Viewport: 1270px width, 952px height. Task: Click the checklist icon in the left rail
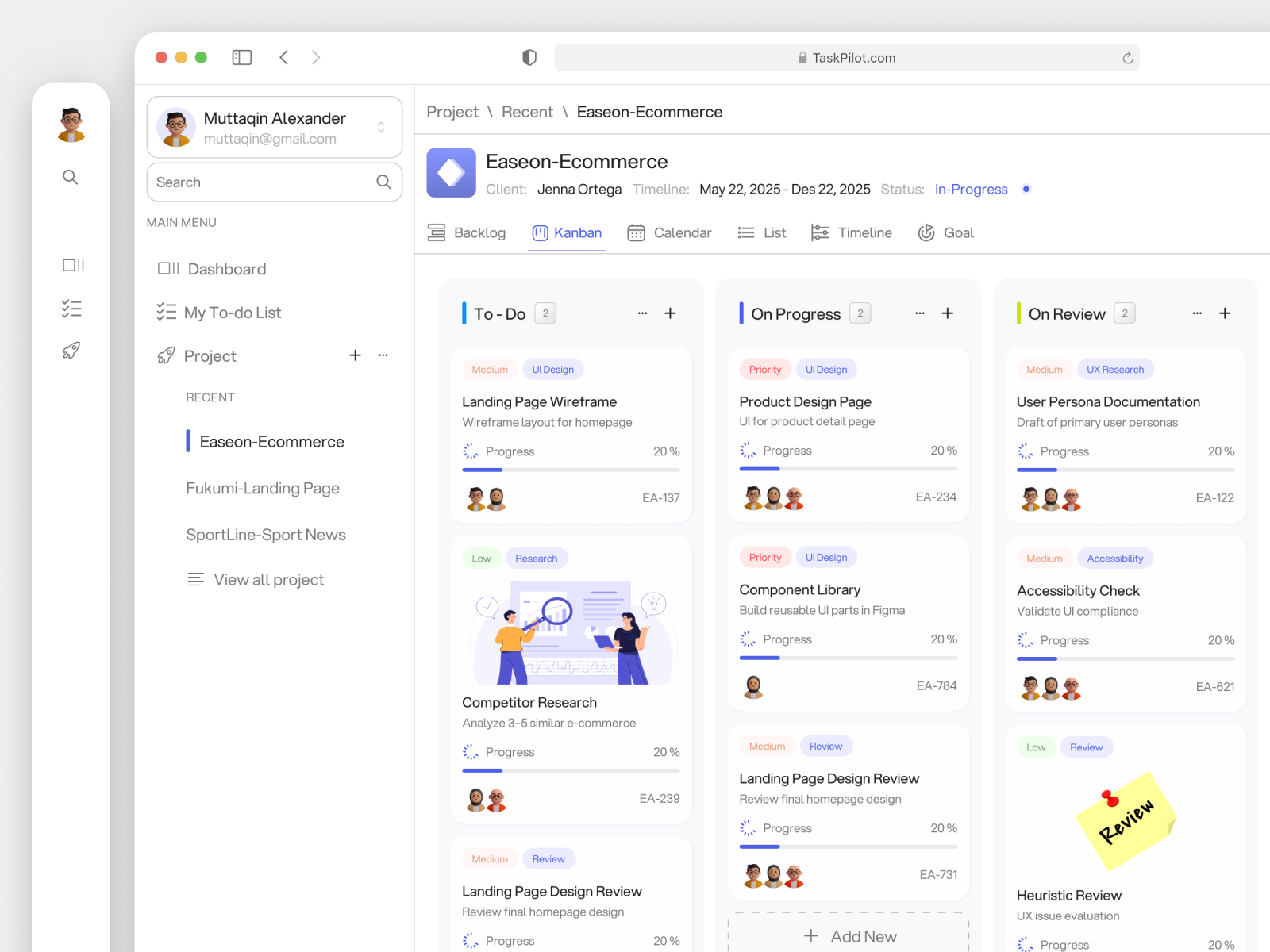pos(71,309)
